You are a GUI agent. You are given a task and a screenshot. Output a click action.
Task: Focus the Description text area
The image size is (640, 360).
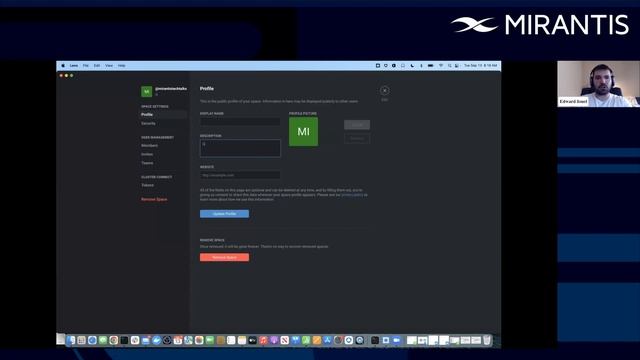tap(240, 148)
